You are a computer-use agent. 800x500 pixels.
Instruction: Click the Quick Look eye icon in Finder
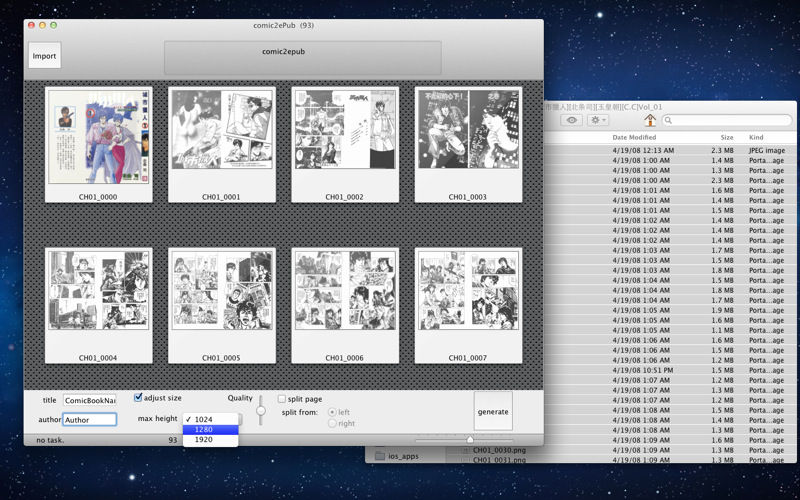(572, 120)
